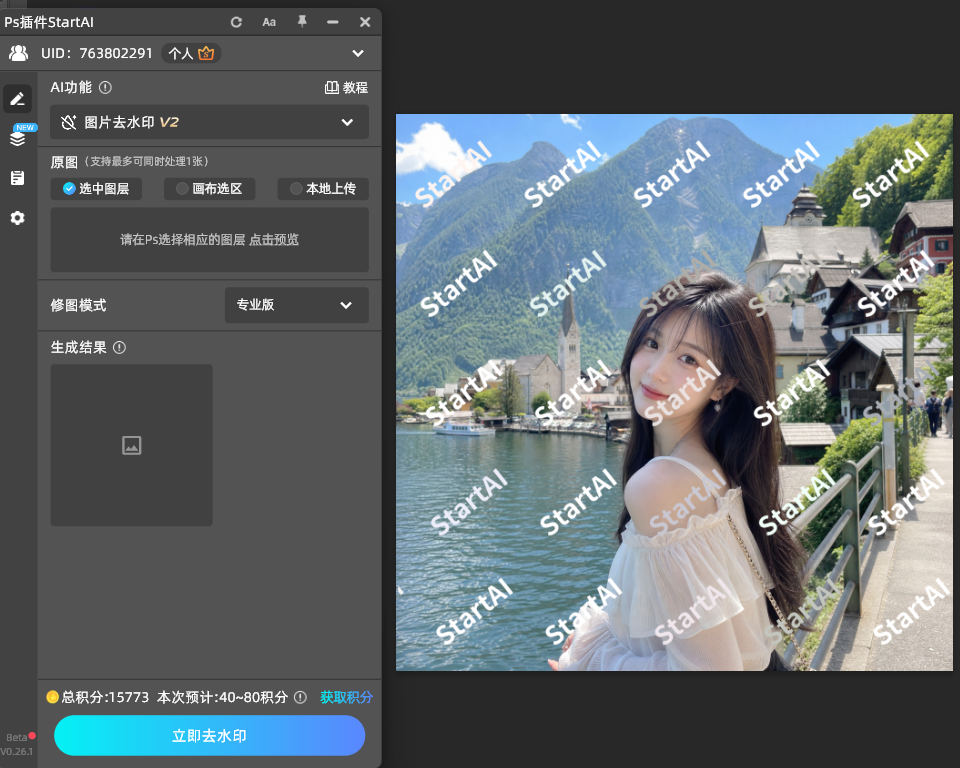
Task: Click the 原图 label
Action: [64, 162]
